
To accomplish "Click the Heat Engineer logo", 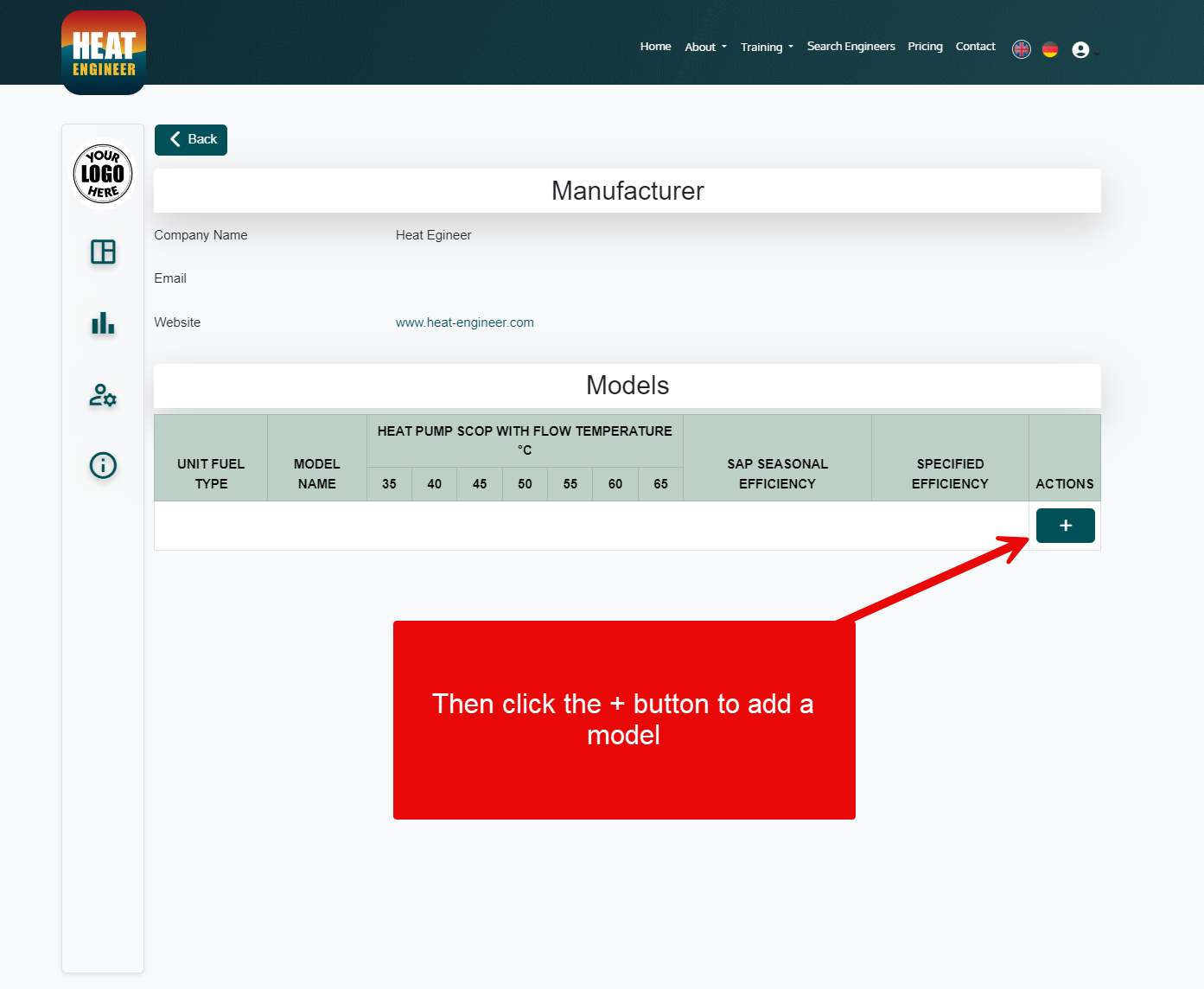I will point(103,52).
